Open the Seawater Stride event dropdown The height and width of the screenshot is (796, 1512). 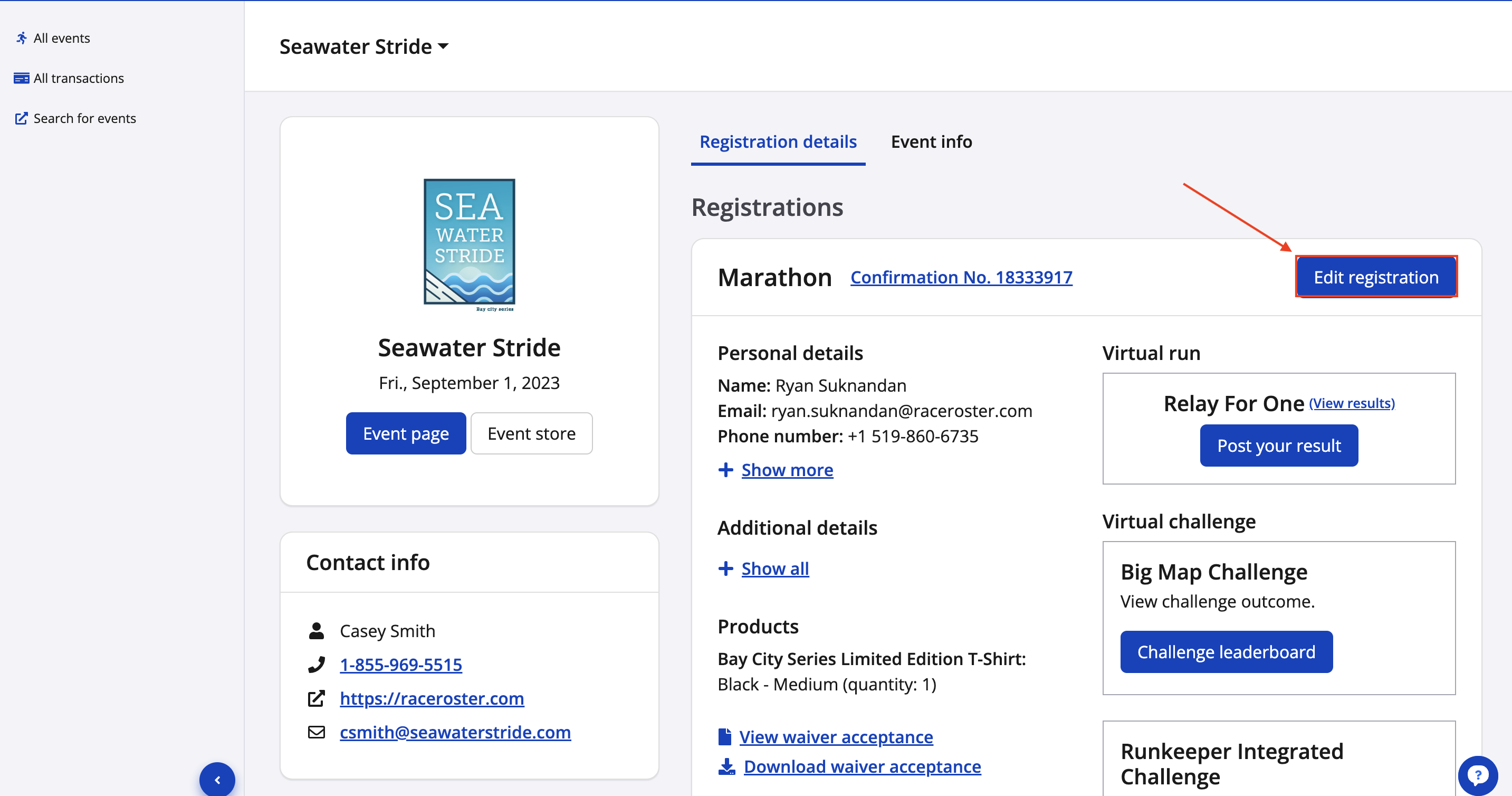click(364, 46)
